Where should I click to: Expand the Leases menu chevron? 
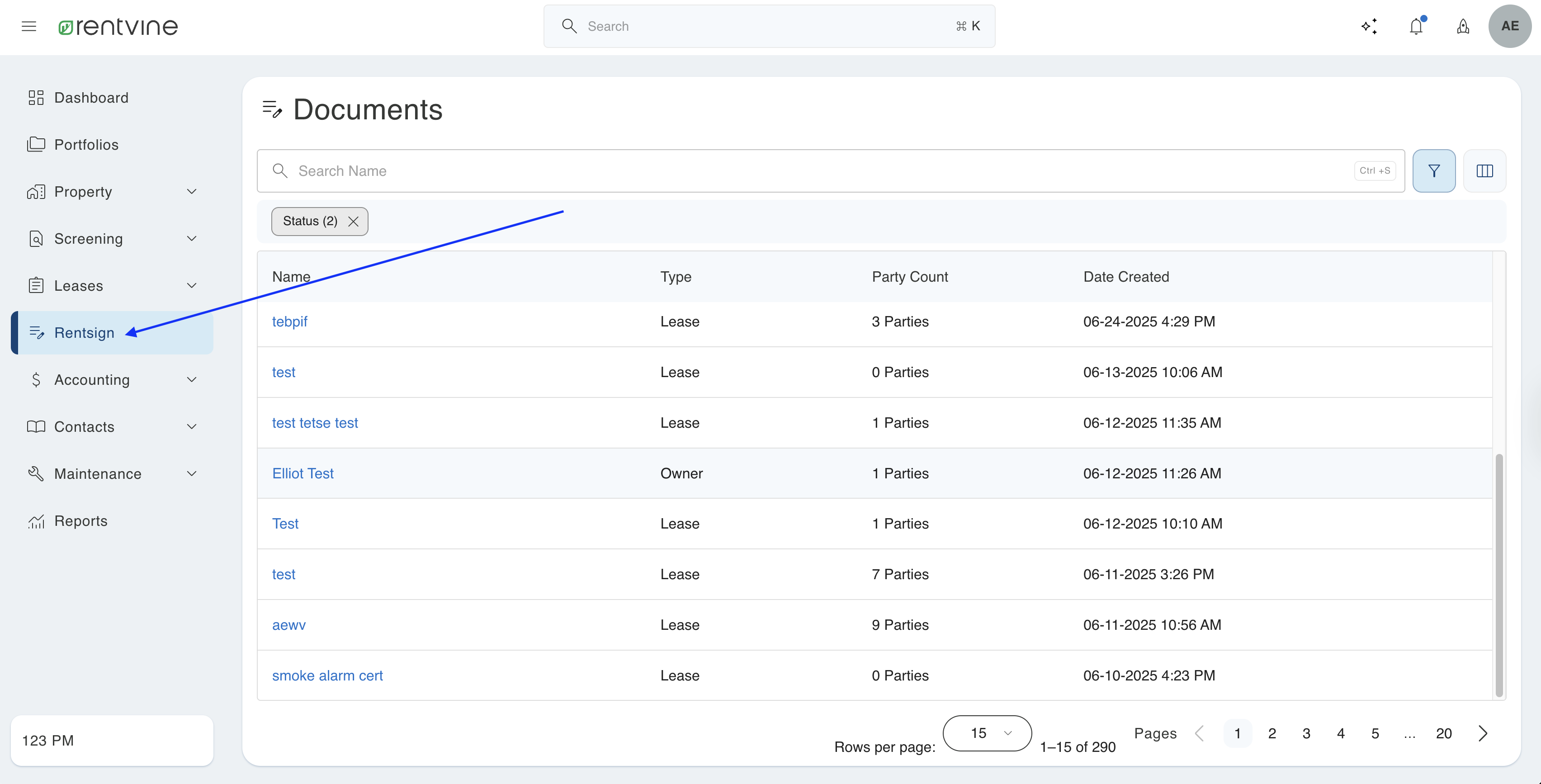191,285
